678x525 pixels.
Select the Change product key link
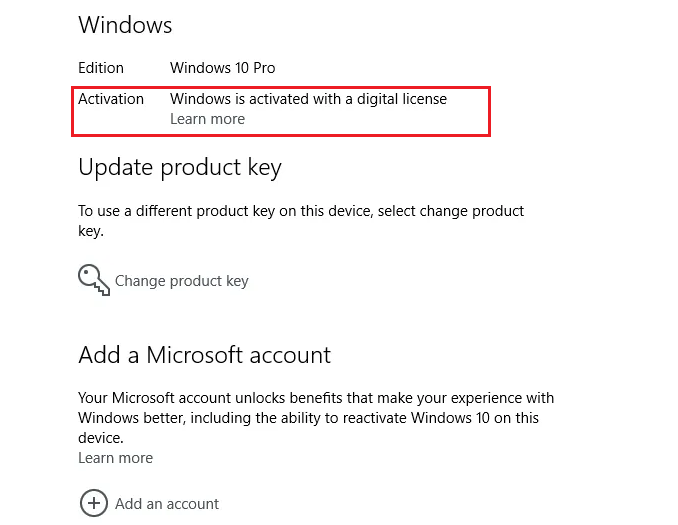point(182,281)
